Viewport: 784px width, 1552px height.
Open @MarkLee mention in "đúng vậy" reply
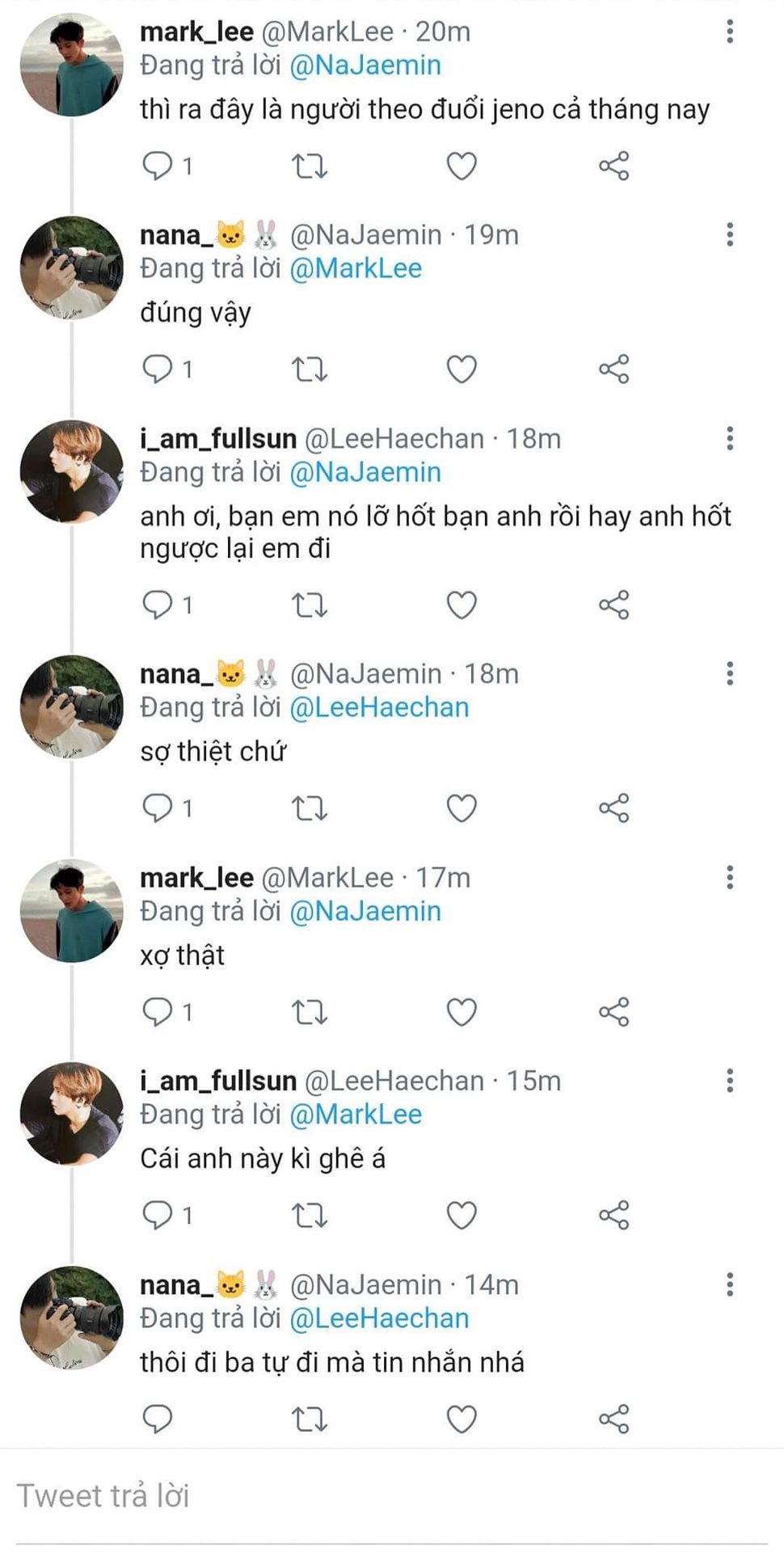pos(356,268)
